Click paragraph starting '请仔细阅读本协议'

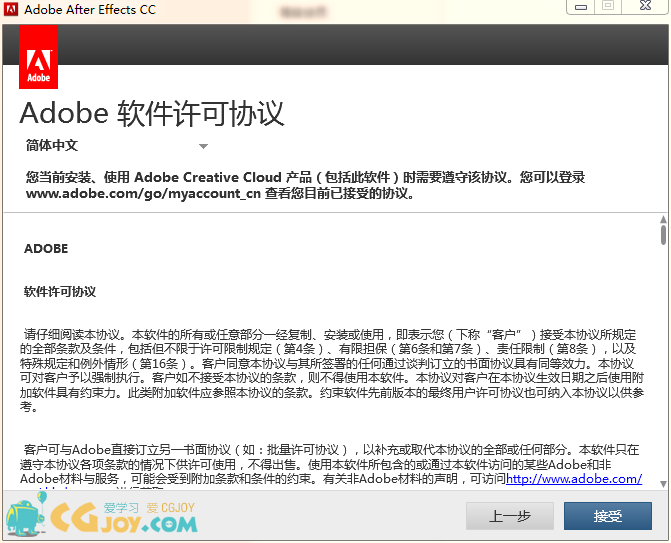[332, 370]
